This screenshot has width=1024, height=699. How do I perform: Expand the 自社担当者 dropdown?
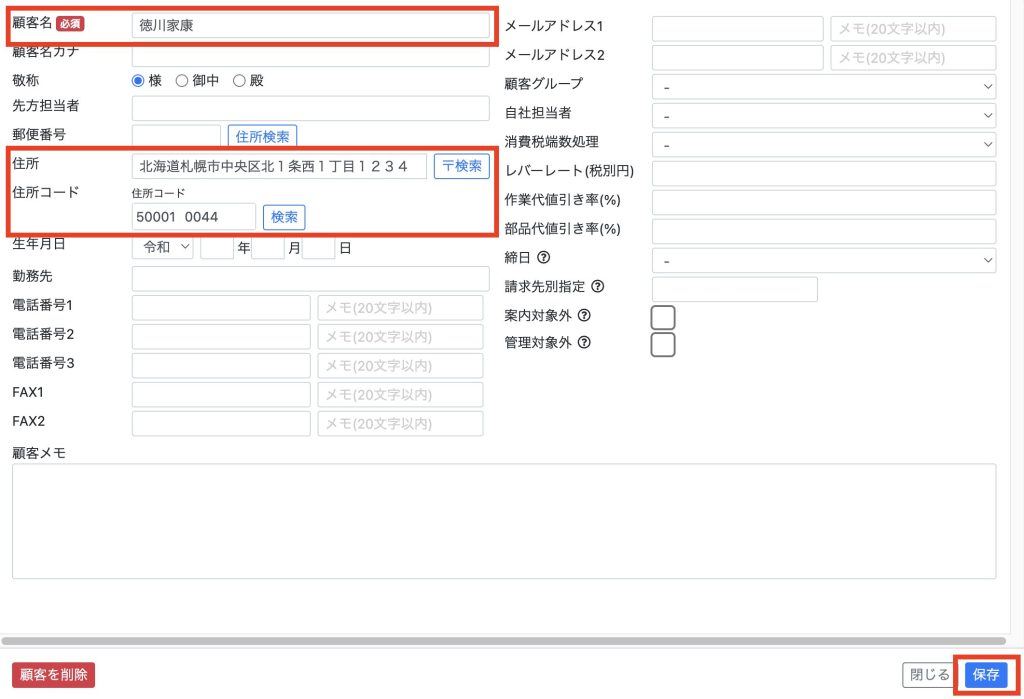(823, 116)
